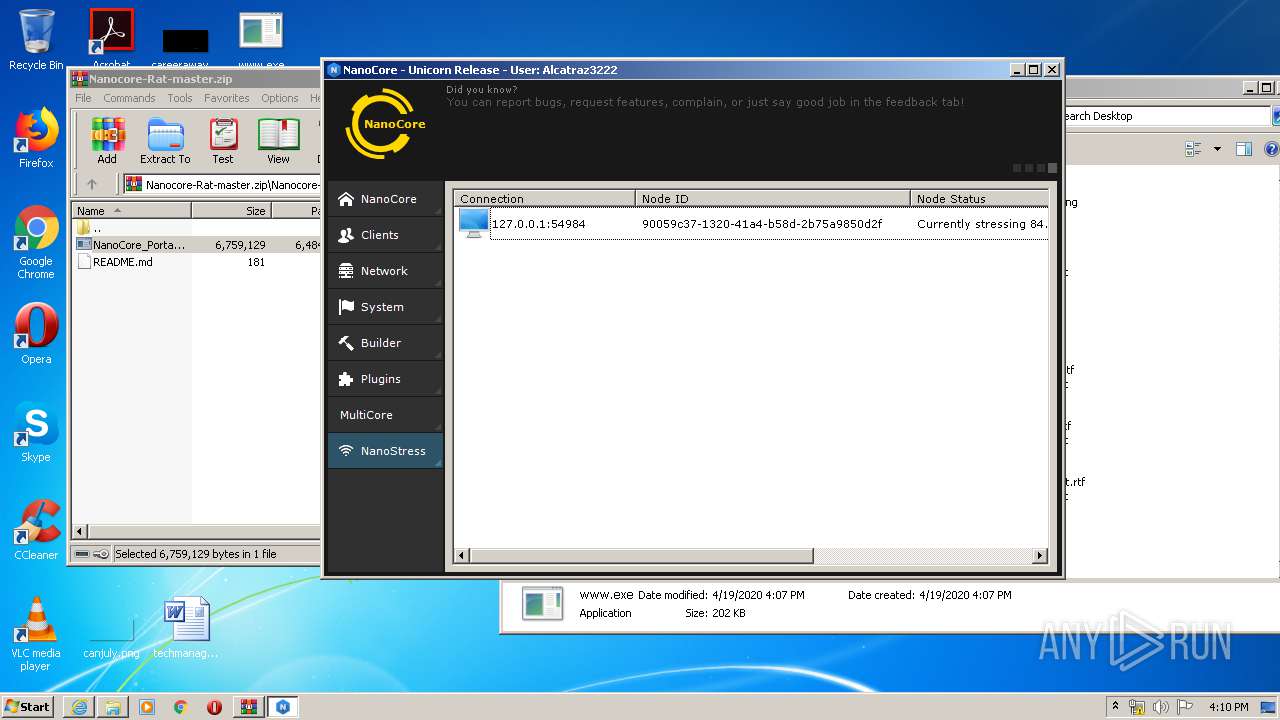The image size is (1280, 720).
Task: Select the 127.0.0.1:54984 connection row
Action: (x=751, y=224)
